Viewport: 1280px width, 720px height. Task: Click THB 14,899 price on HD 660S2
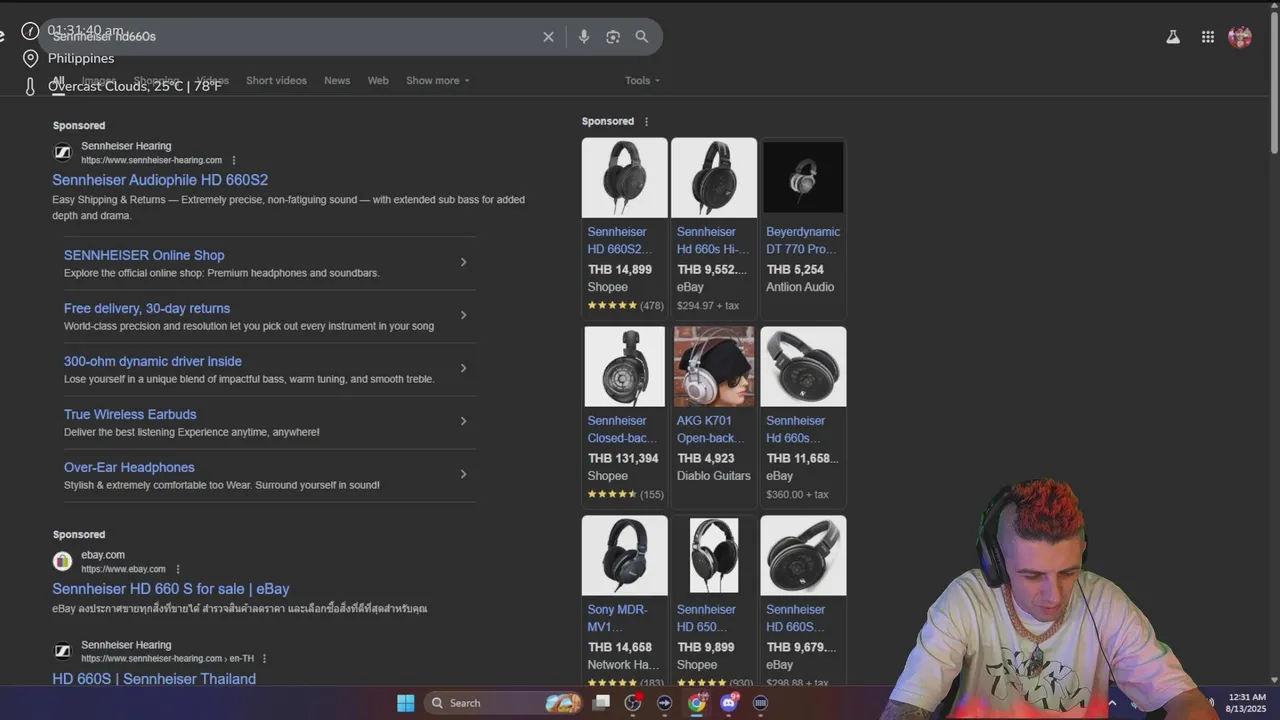click(x=620, y=270)
